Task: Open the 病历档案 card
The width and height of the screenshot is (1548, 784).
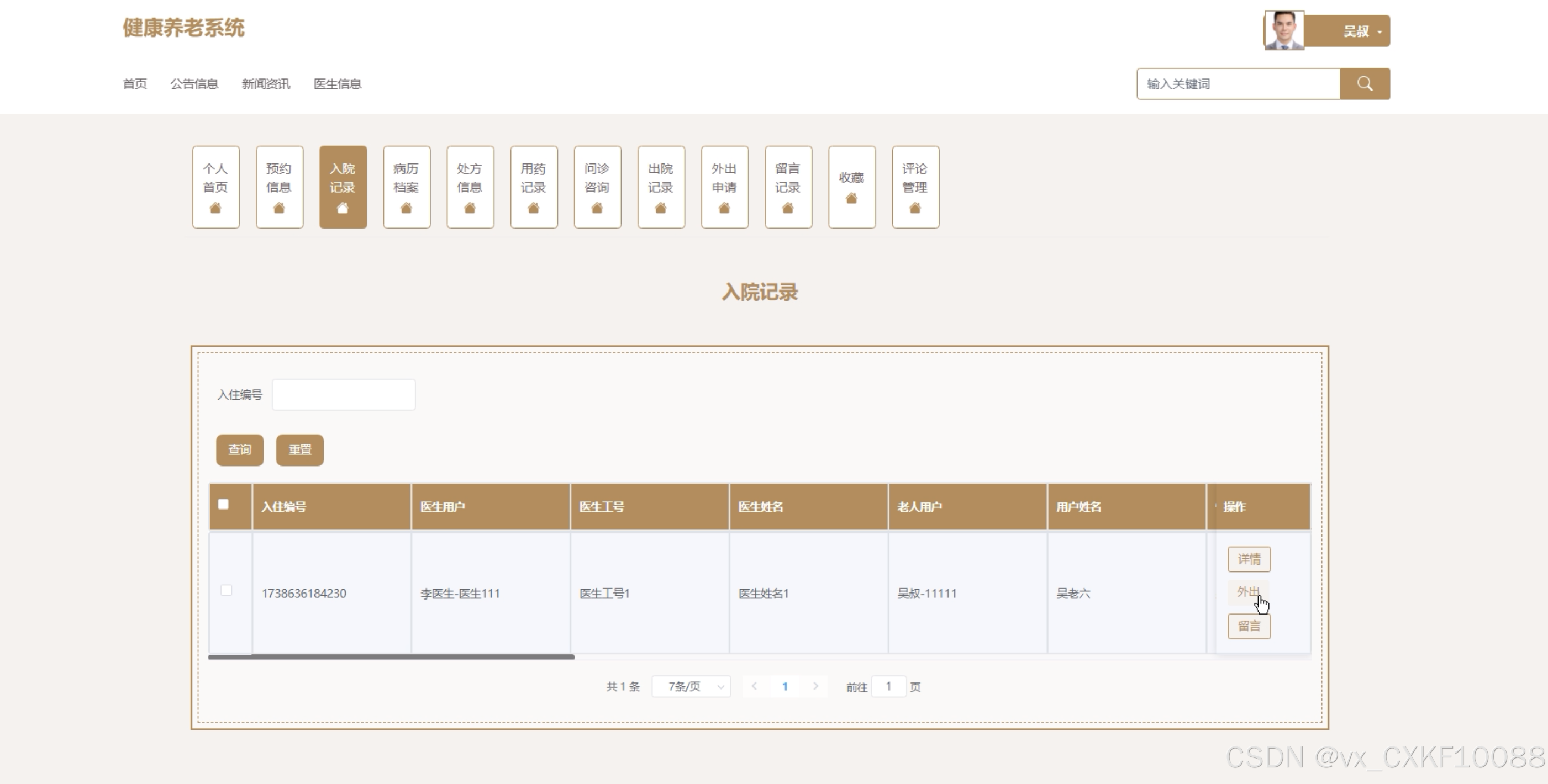Action: (x=406, y=187)
